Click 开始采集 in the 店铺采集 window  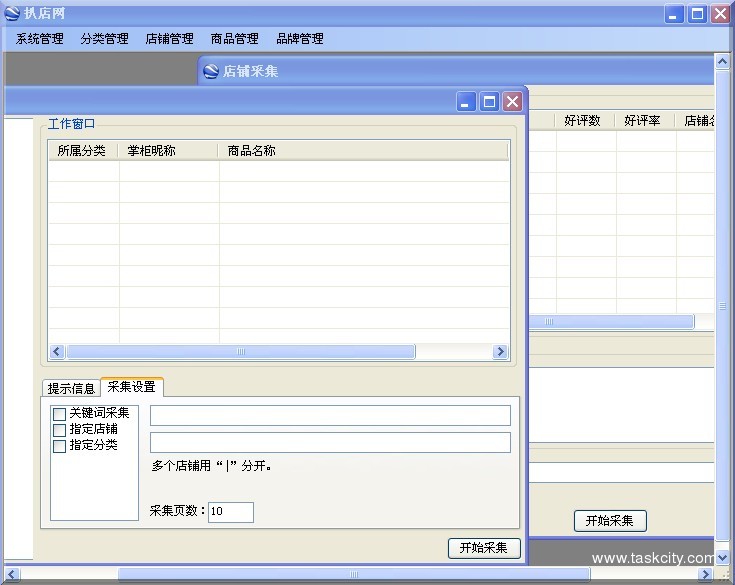(610, 521)
